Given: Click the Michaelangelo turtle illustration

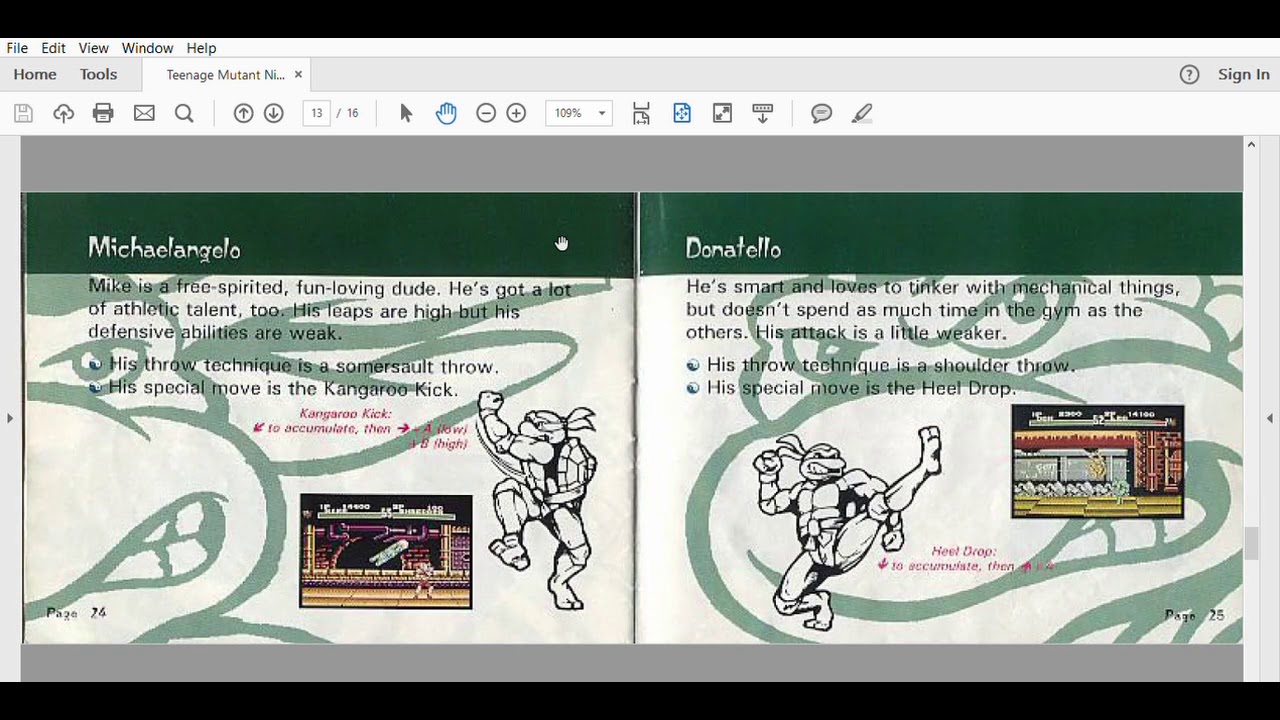Looking at the screenshot, I should coord(537,500).
